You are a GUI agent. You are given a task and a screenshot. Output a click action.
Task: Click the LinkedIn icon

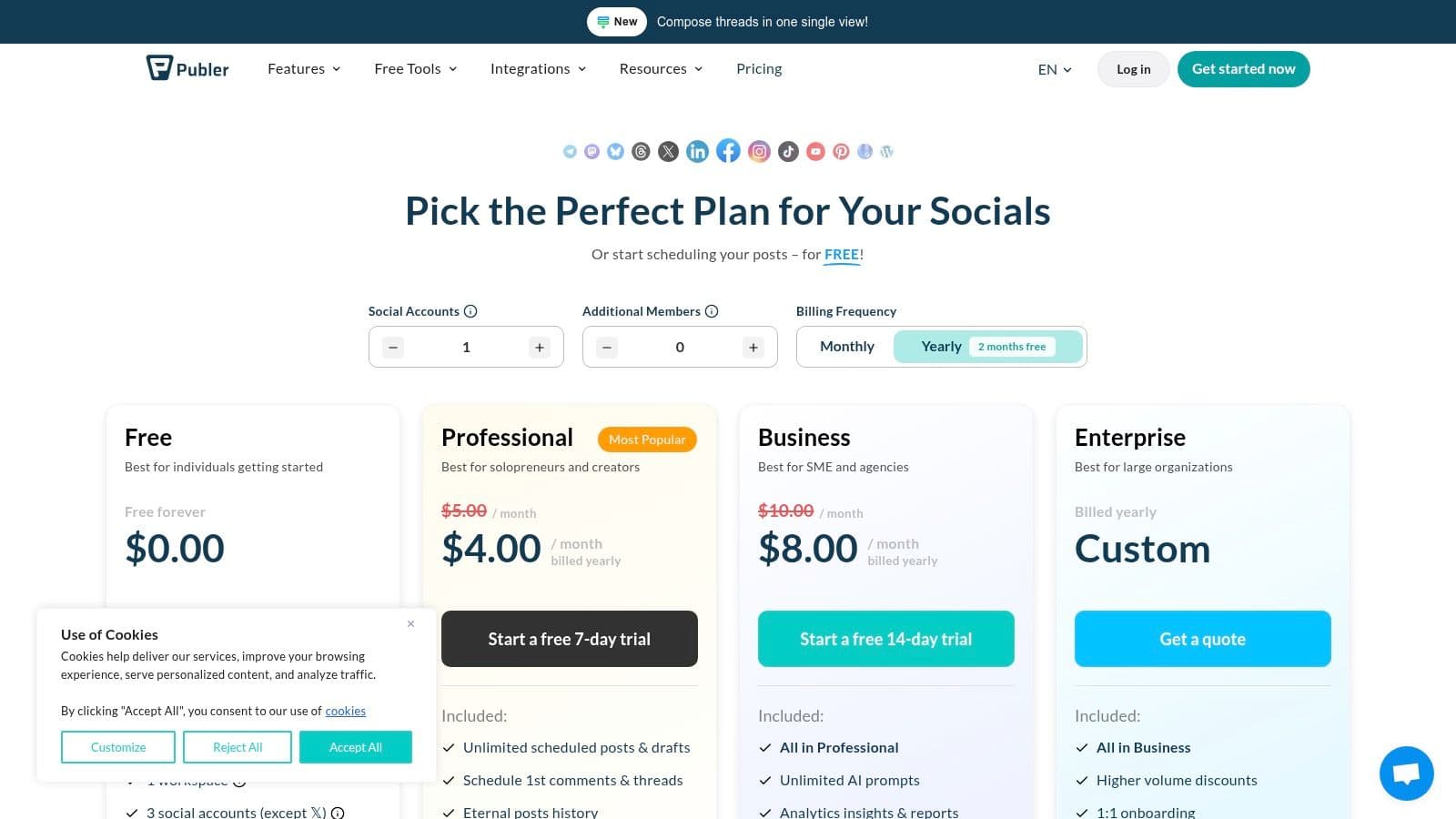pyautogui.click(x=697, y=151)
